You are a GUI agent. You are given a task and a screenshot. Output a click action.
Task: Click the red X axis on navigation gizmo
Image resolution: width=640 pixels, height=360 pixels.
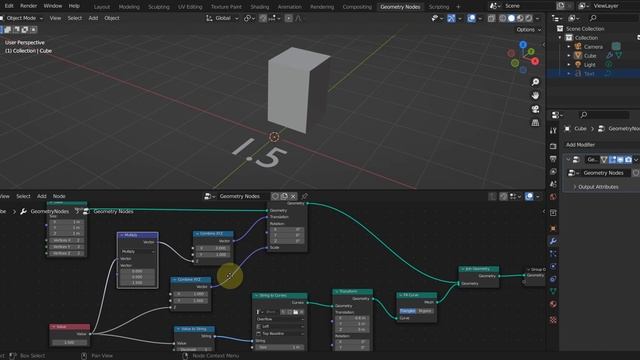coord(535,61)
